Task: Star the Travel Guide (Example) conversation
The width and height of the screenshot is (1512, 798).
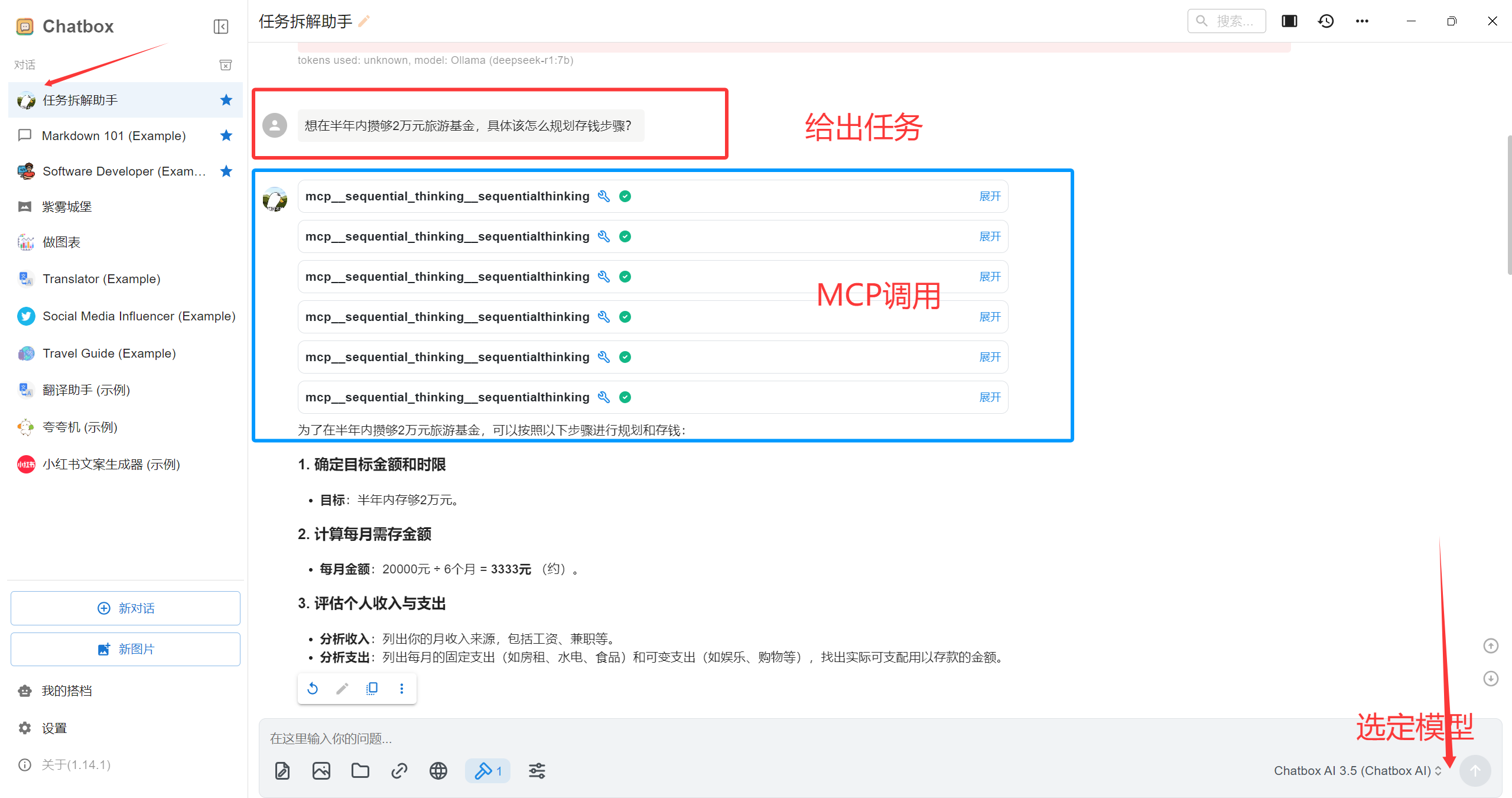Action: 226,353
